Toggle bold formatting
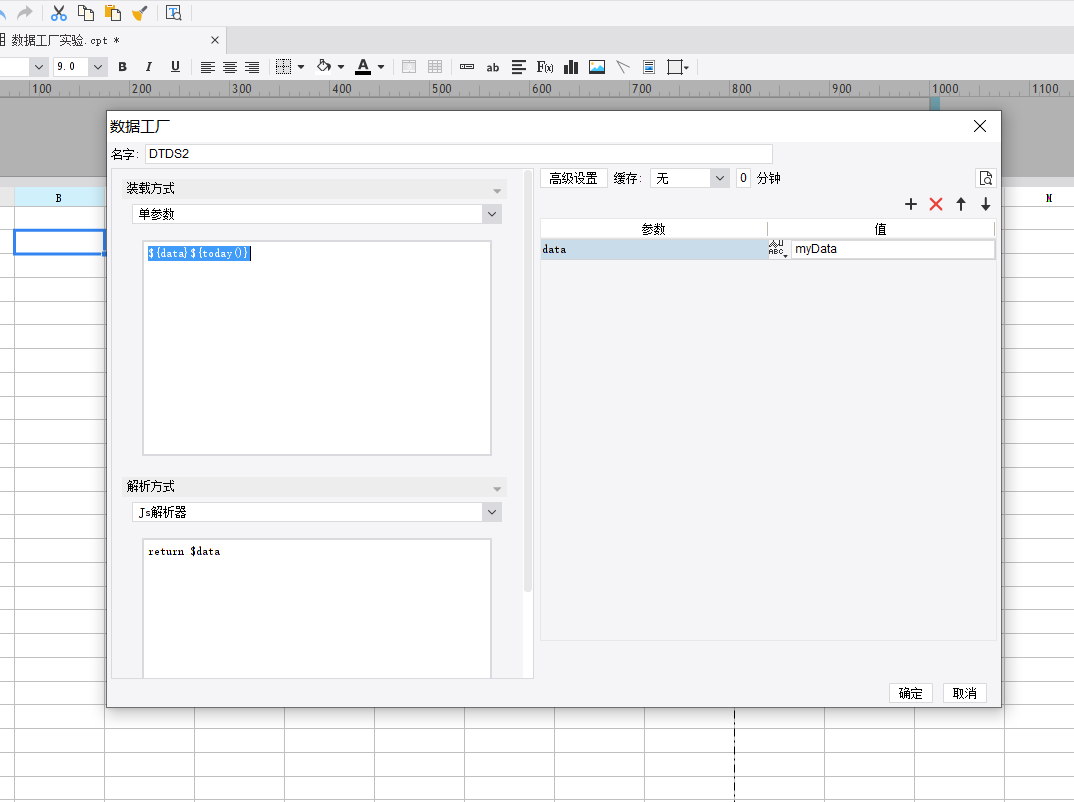Screen dimensions: 1074x802 pyautogui.click(x=123, y=67)
